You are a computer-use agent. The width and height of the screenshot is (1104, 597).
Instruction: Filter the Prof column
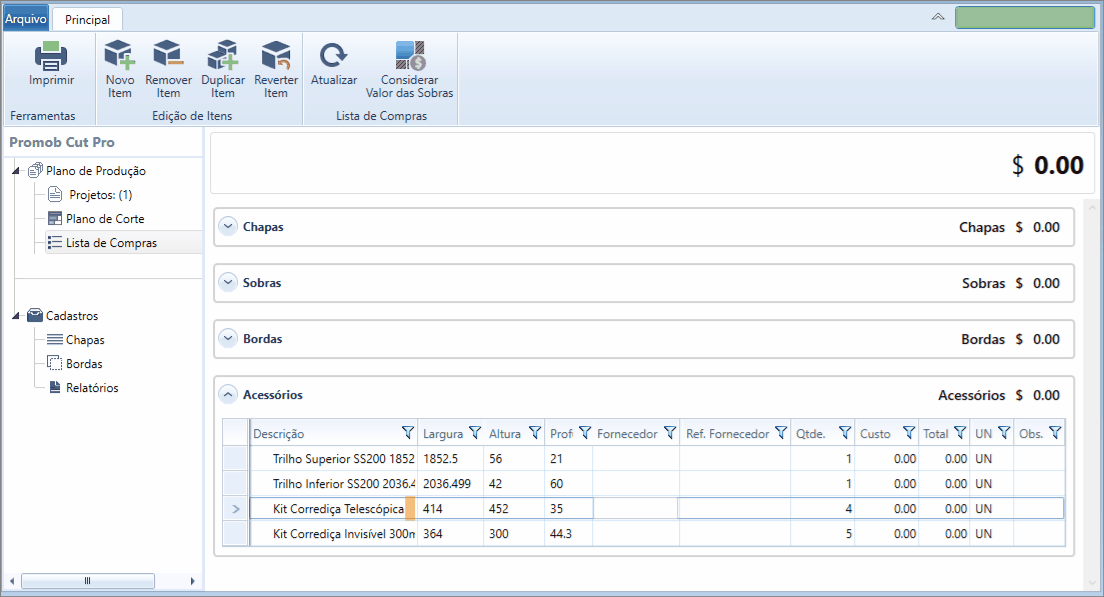584,432
